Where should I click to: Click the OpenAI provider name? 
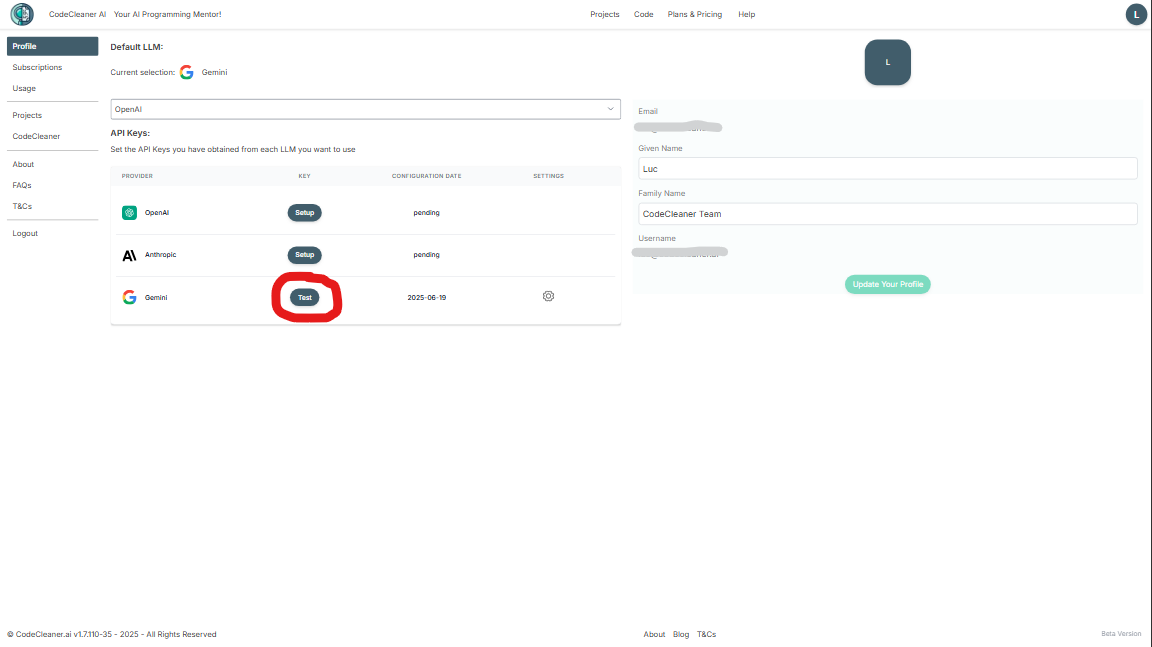click(156, 213)
